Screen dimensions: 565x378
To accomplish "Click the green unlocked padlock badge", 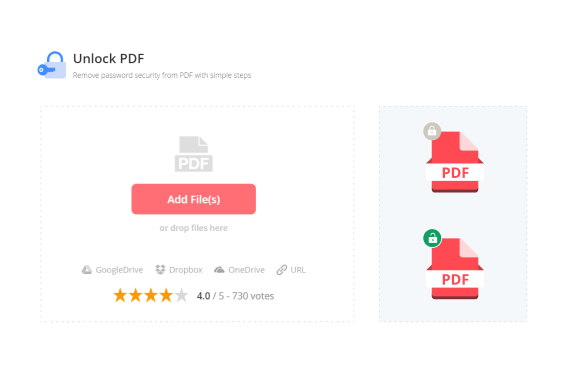I will point(432,238).
